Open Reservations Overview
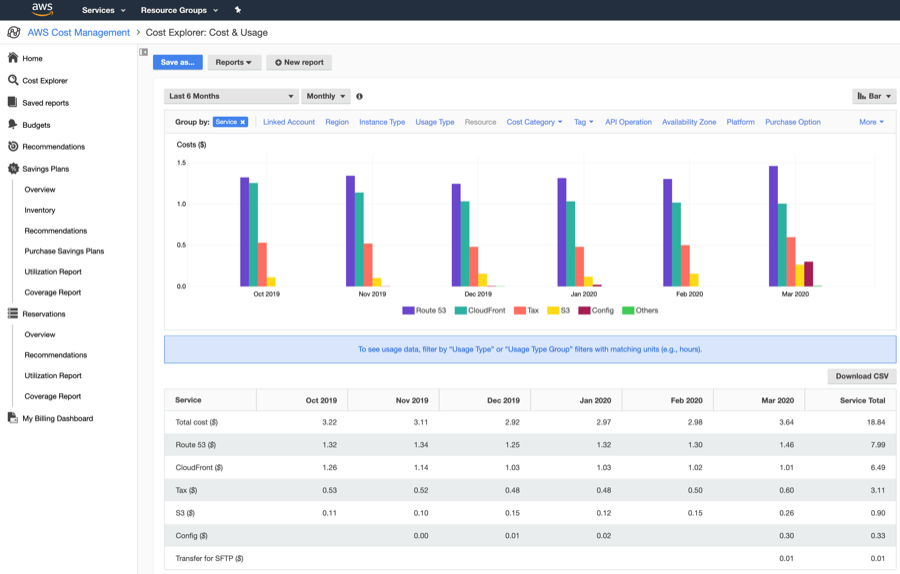This screenshot has width=900, height=574. tap(40, 334)
